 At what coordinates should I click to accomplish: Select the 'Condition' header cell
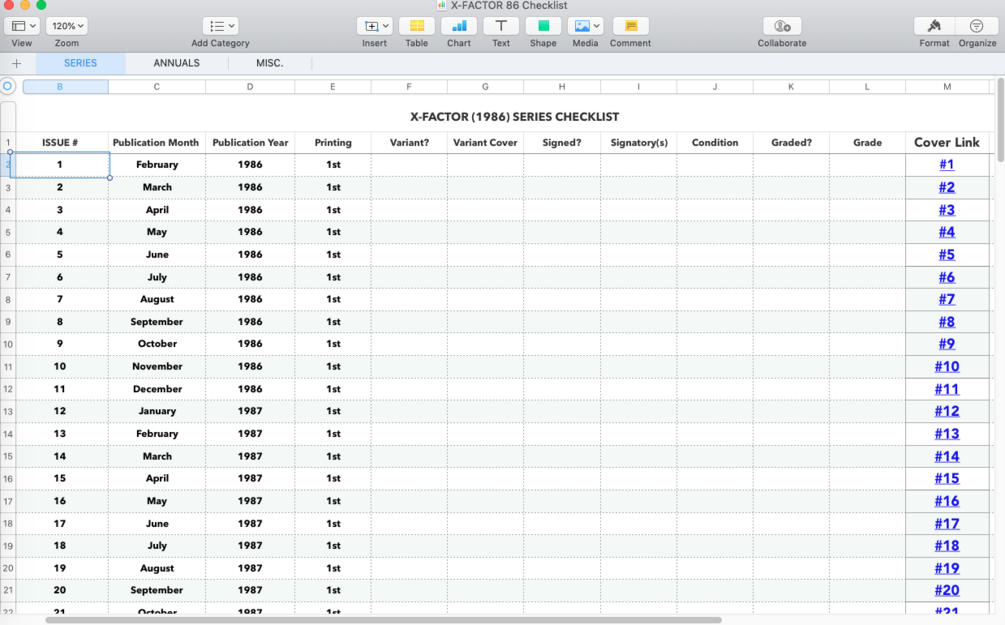[x=715, y=143]
